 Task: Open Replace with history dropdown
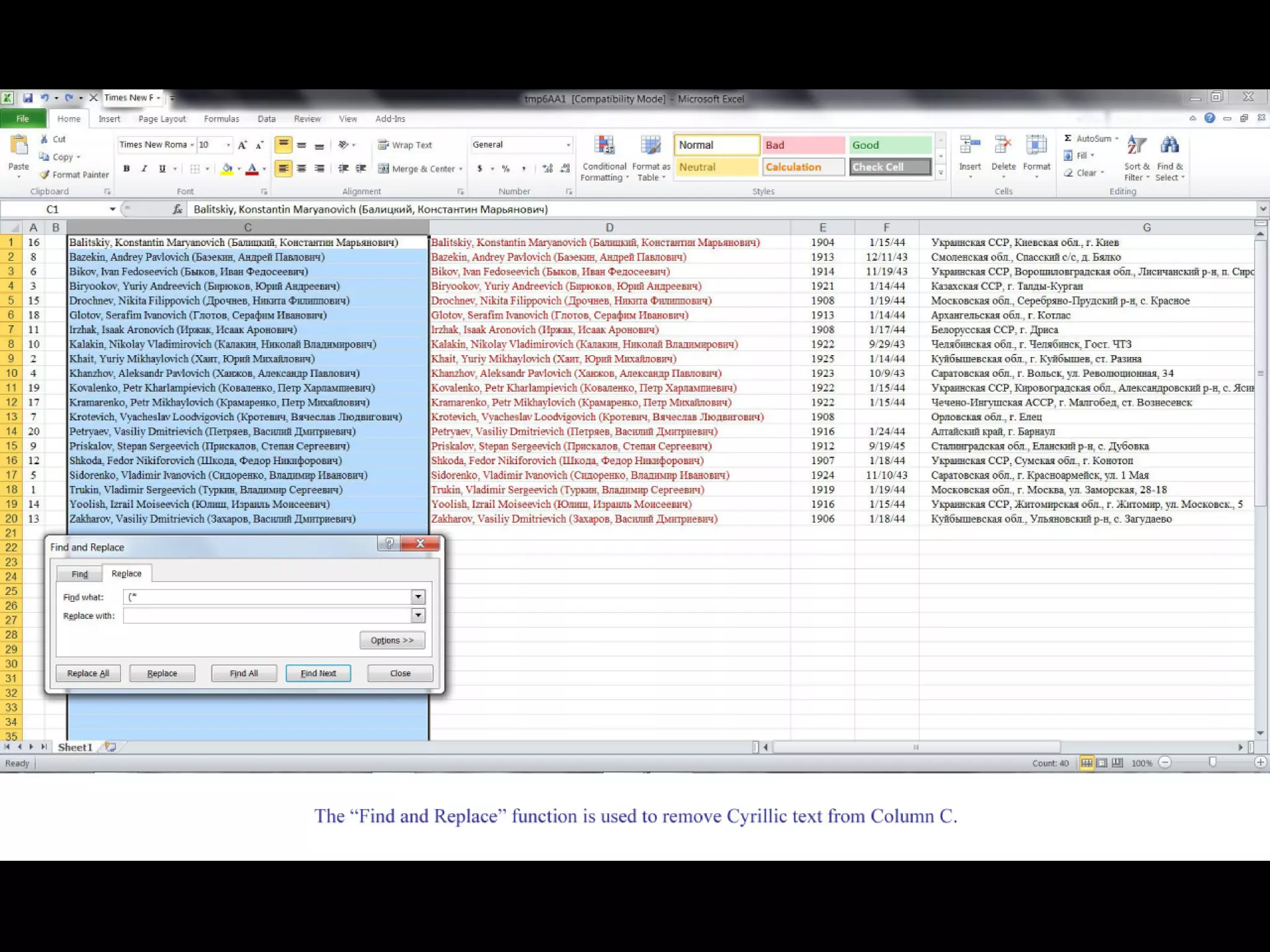click(418, 615)
